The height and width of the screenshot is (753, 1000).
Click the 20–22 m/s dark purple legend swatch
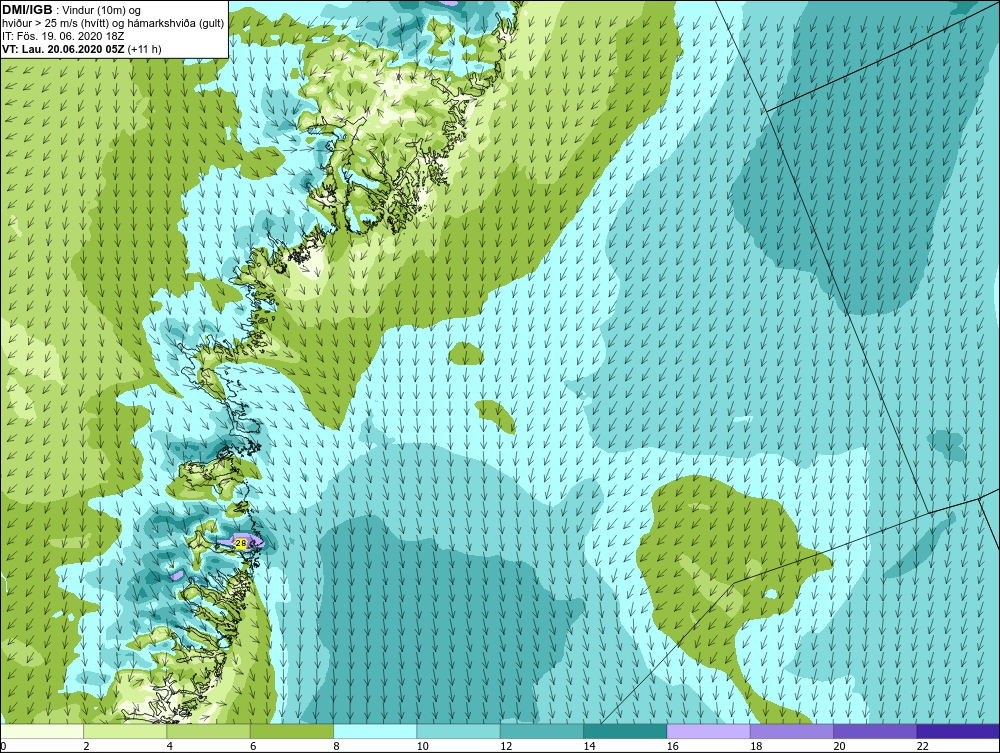coord(875,731)
